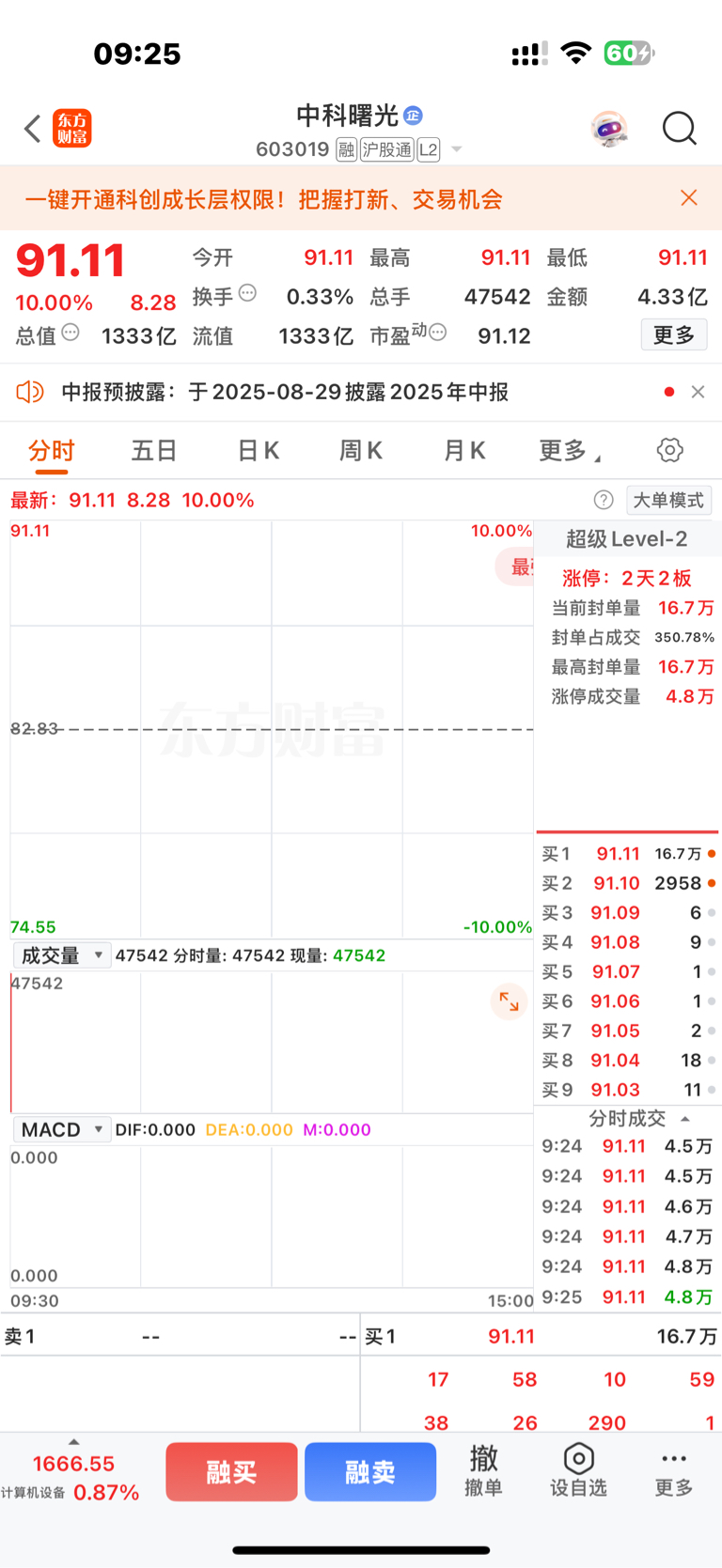Tap the blue 融卖 button
The width and height of the screenshot is (722, 1568).
[x=370, y=1471]
